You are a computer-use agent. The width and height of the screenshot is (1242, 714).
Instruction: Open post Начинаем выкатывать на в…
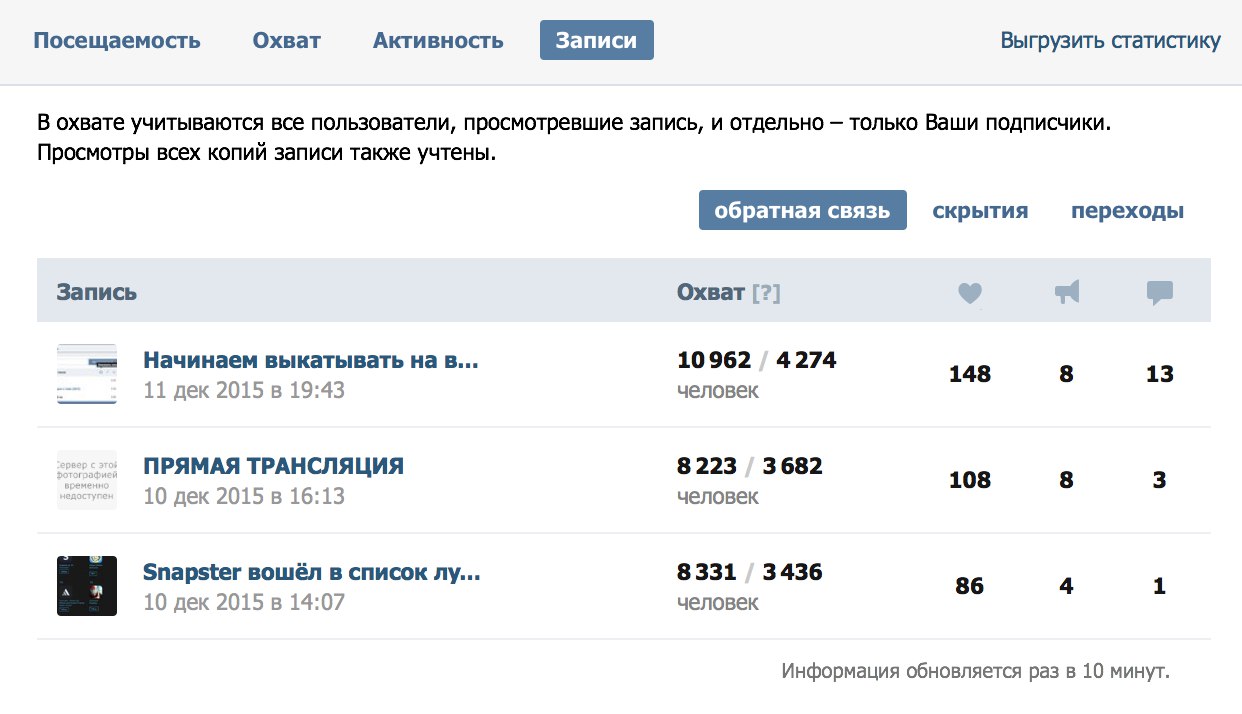tap(311, 360)
